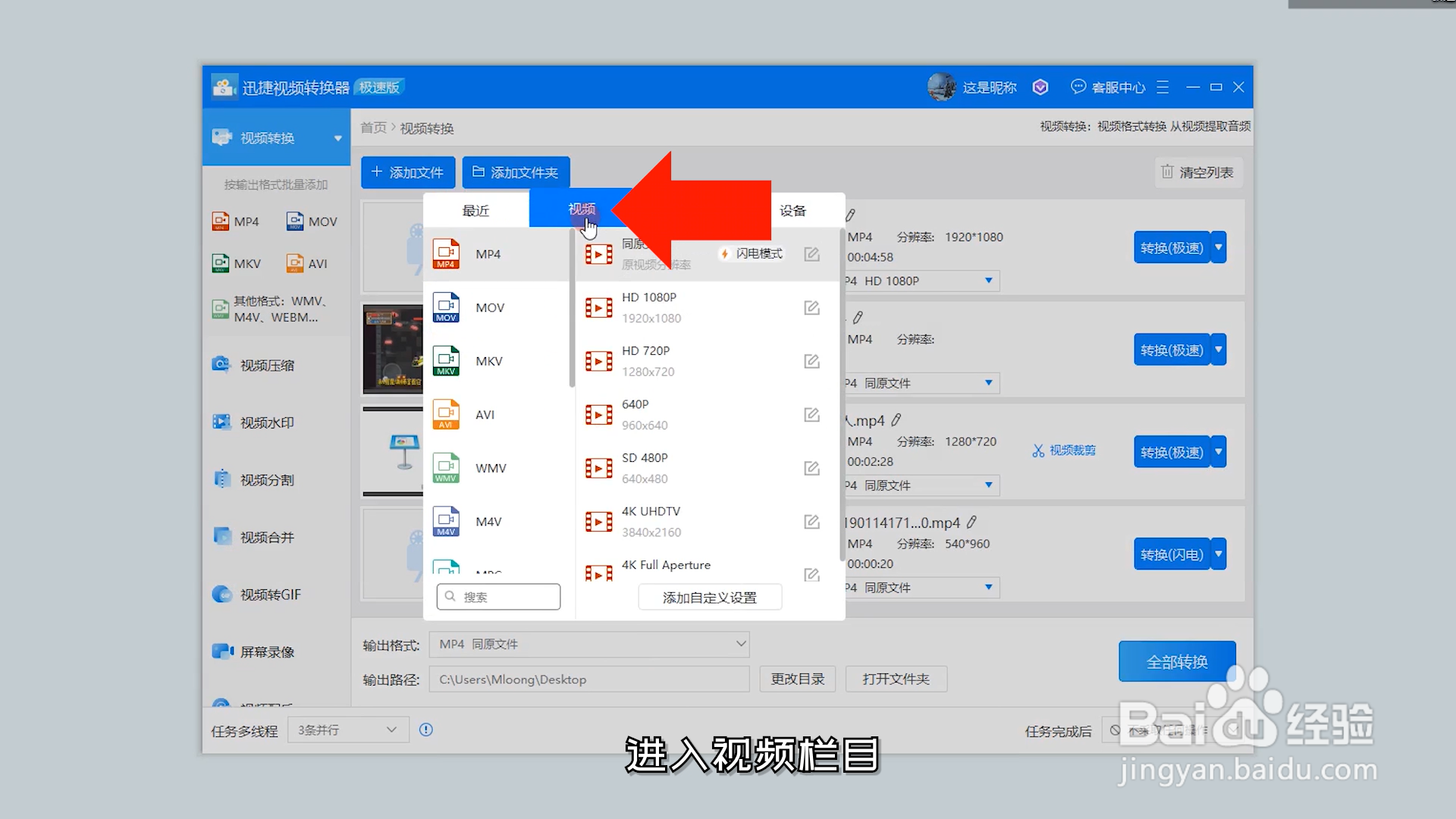Click 添加自定义设置 button
This screenshot has width=1456, height=819.
coord(710,598)
